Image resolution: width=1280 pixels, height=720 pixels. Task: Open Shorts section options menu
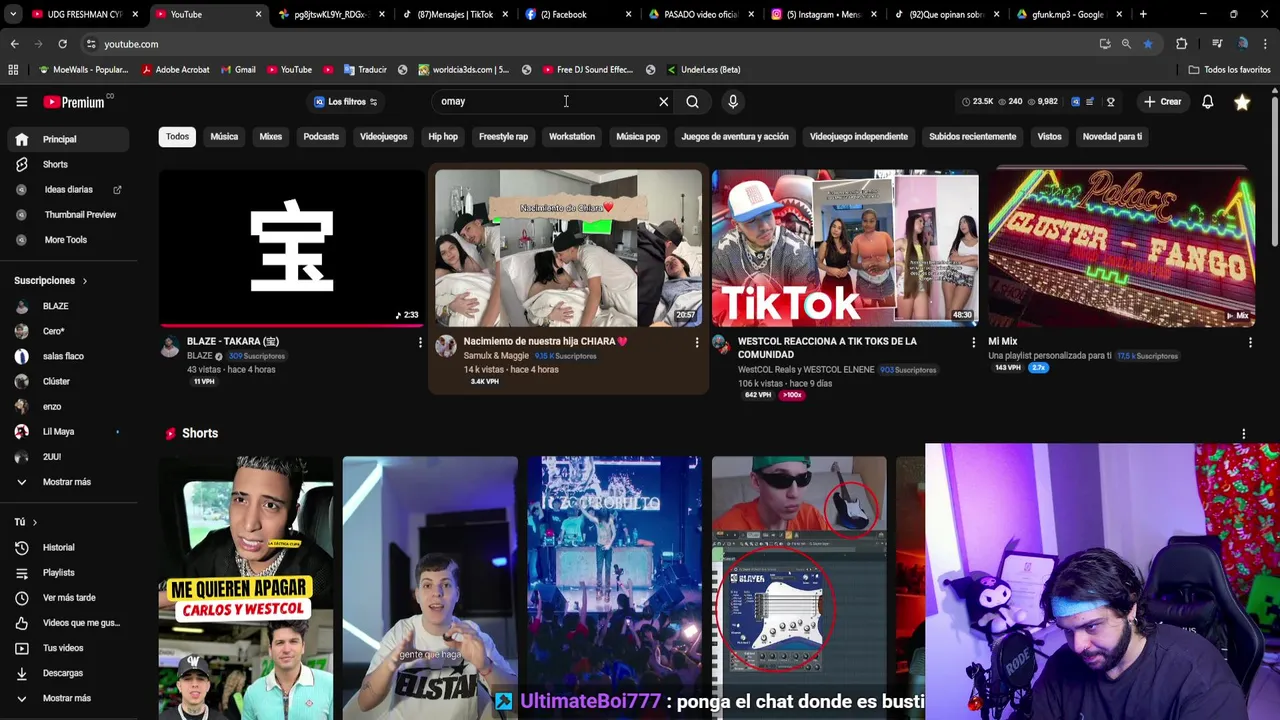coord(1244,434)
